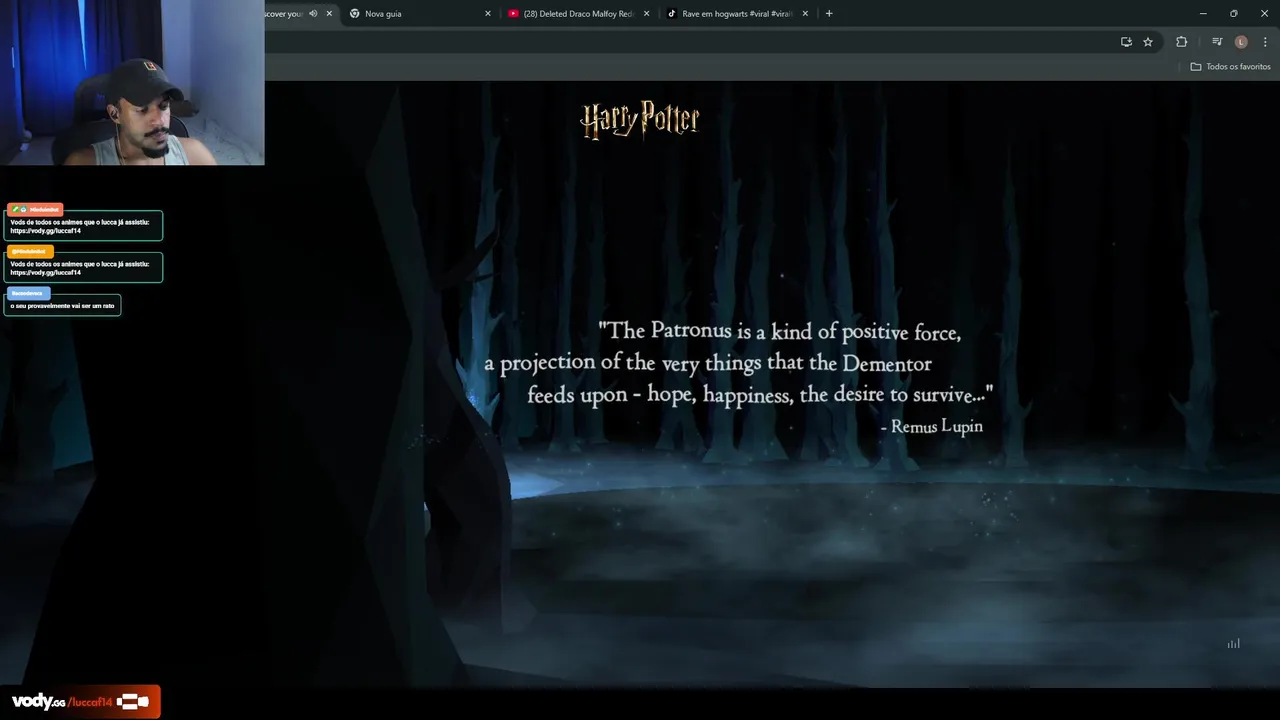Close the Rave em hogwarts tab

point(805,14)
